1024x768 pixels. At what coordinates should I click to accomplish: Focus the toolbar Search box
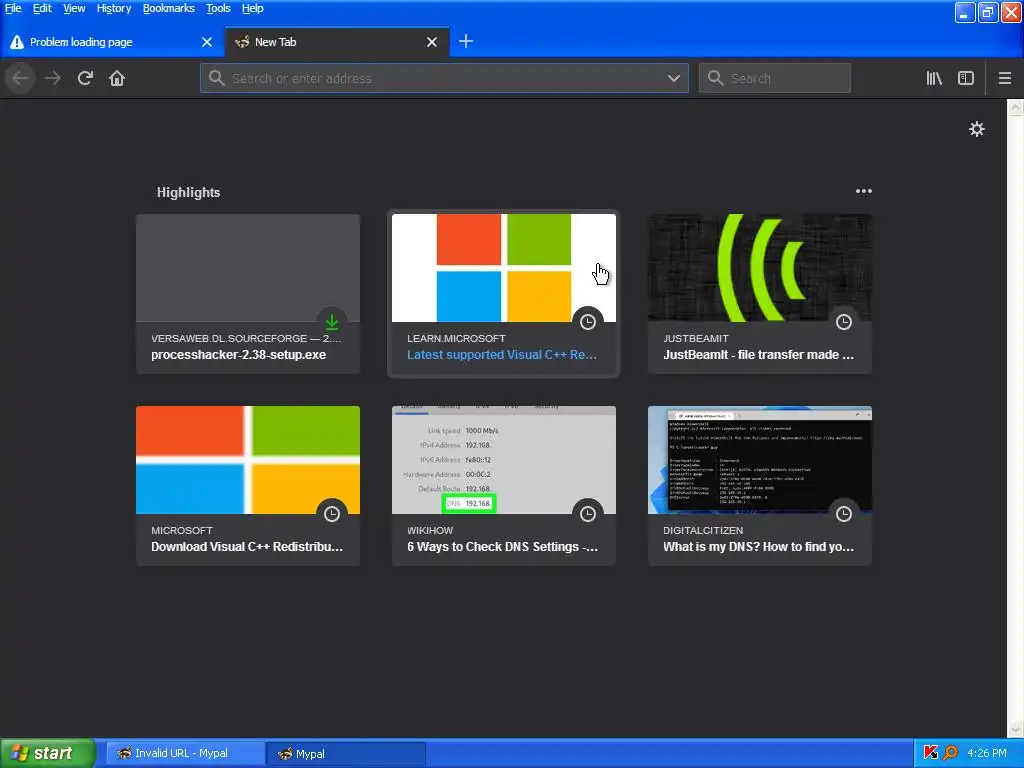click(775, 78)
